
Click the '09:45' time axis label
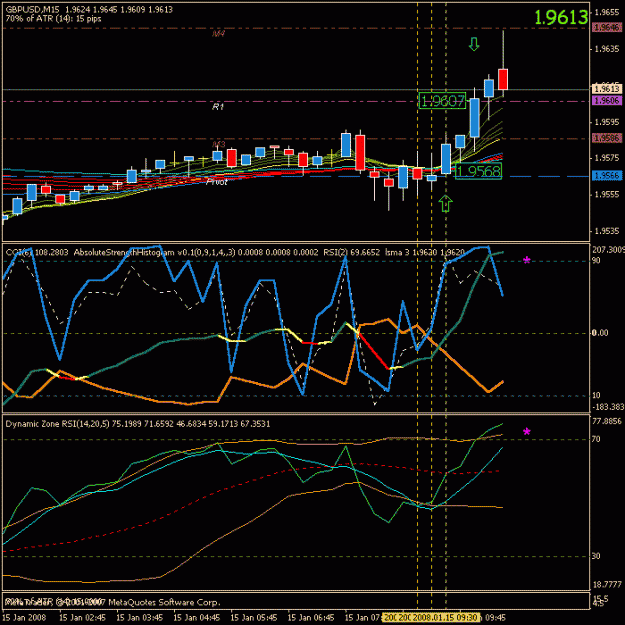pyautogui.click(x=495, y=617)
